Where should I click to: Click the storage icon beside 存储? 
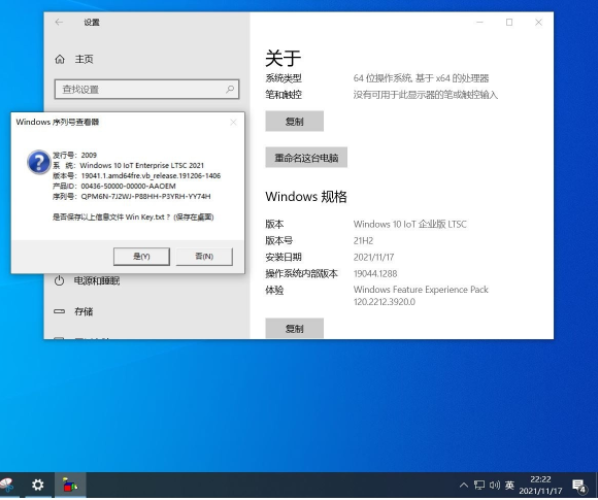pyautogui.click(x=59, y=312)
